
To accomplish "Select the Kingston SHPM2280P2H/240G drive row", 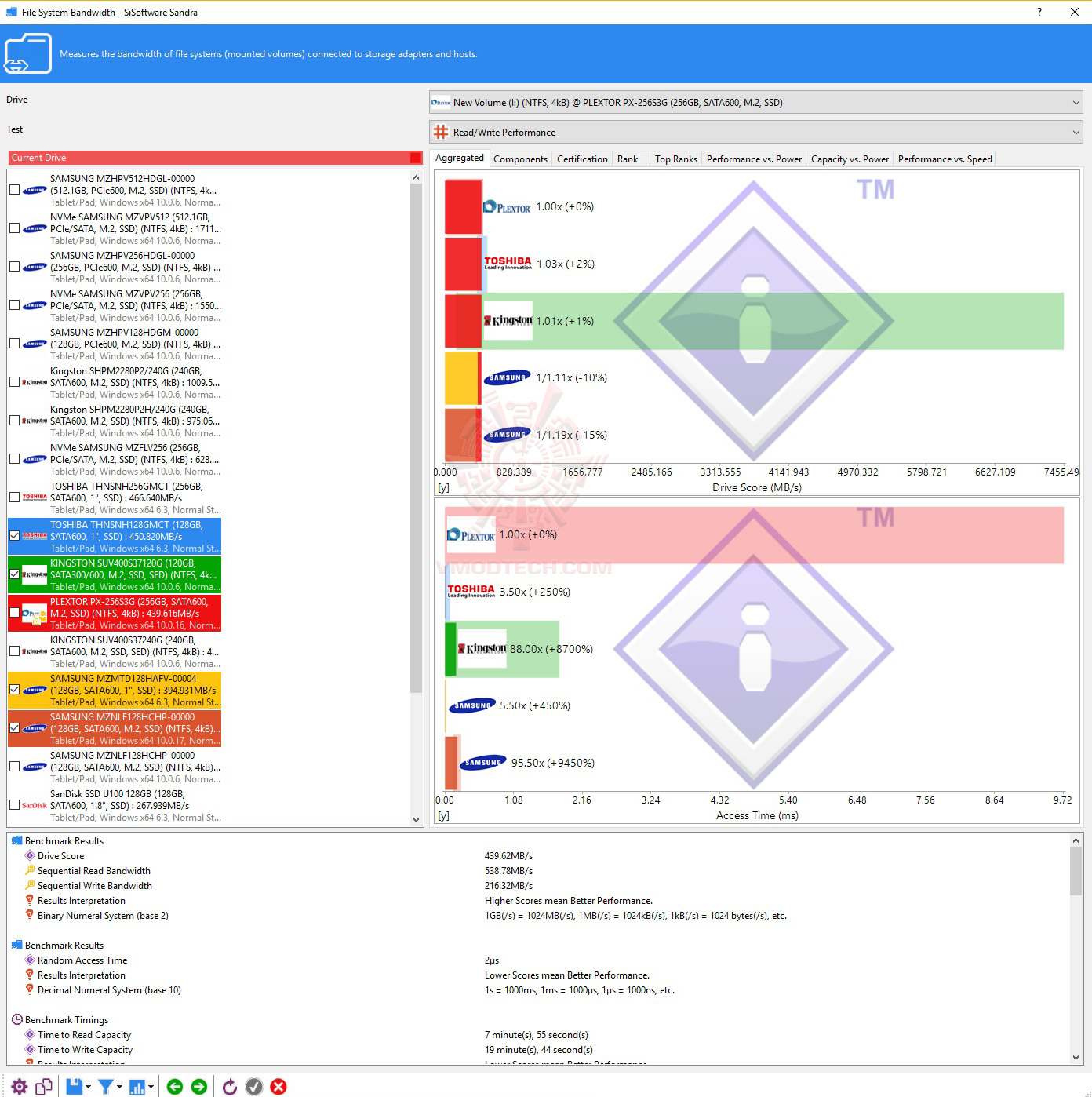I will click(115, 421).
